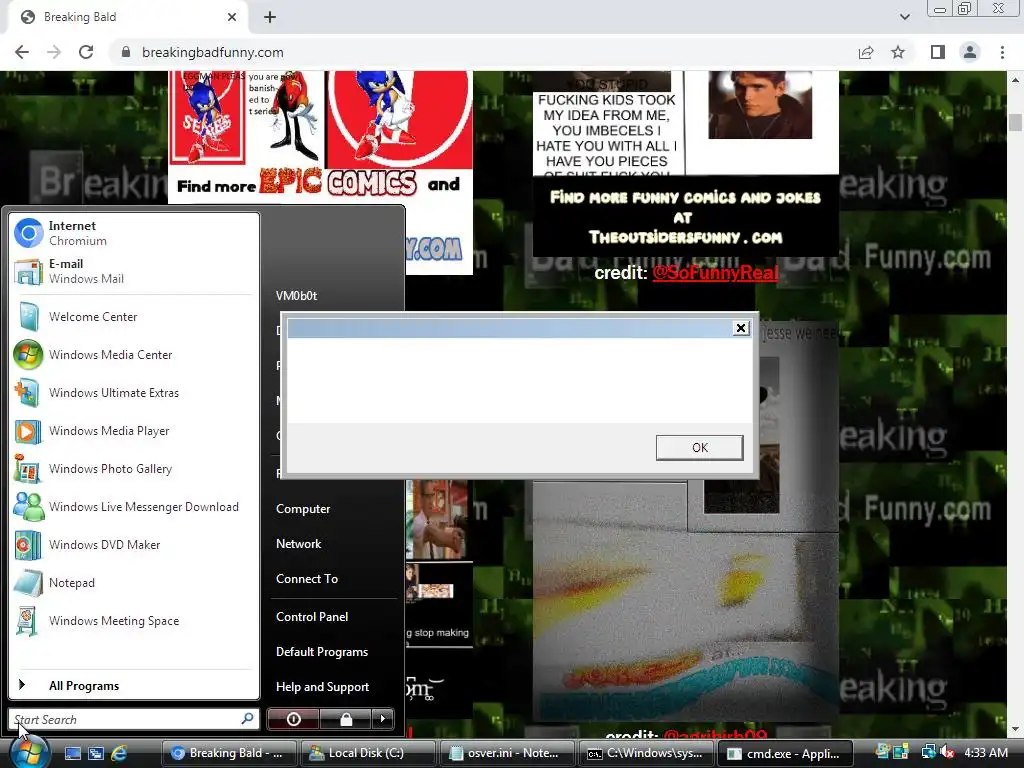Open Default Programs

(322, 652)
